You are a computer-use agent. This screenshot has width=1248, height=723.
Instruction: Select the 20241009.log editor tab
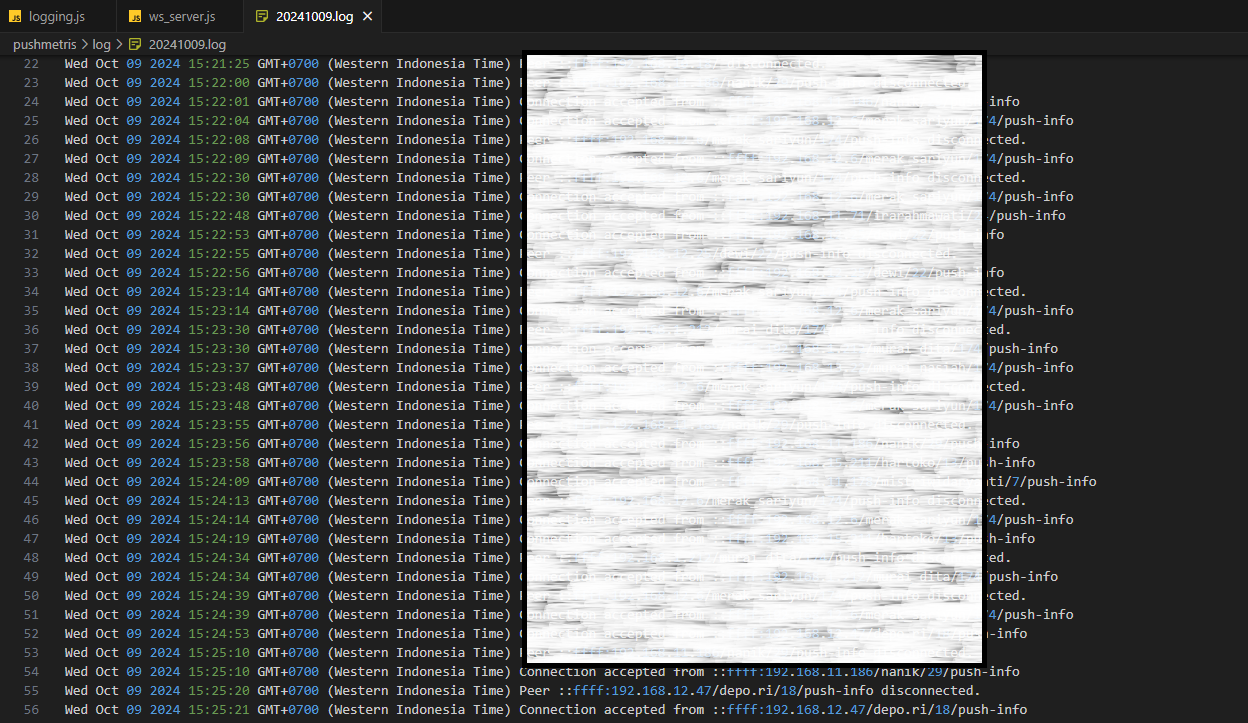pyautogui.click(x=313, y=16)
